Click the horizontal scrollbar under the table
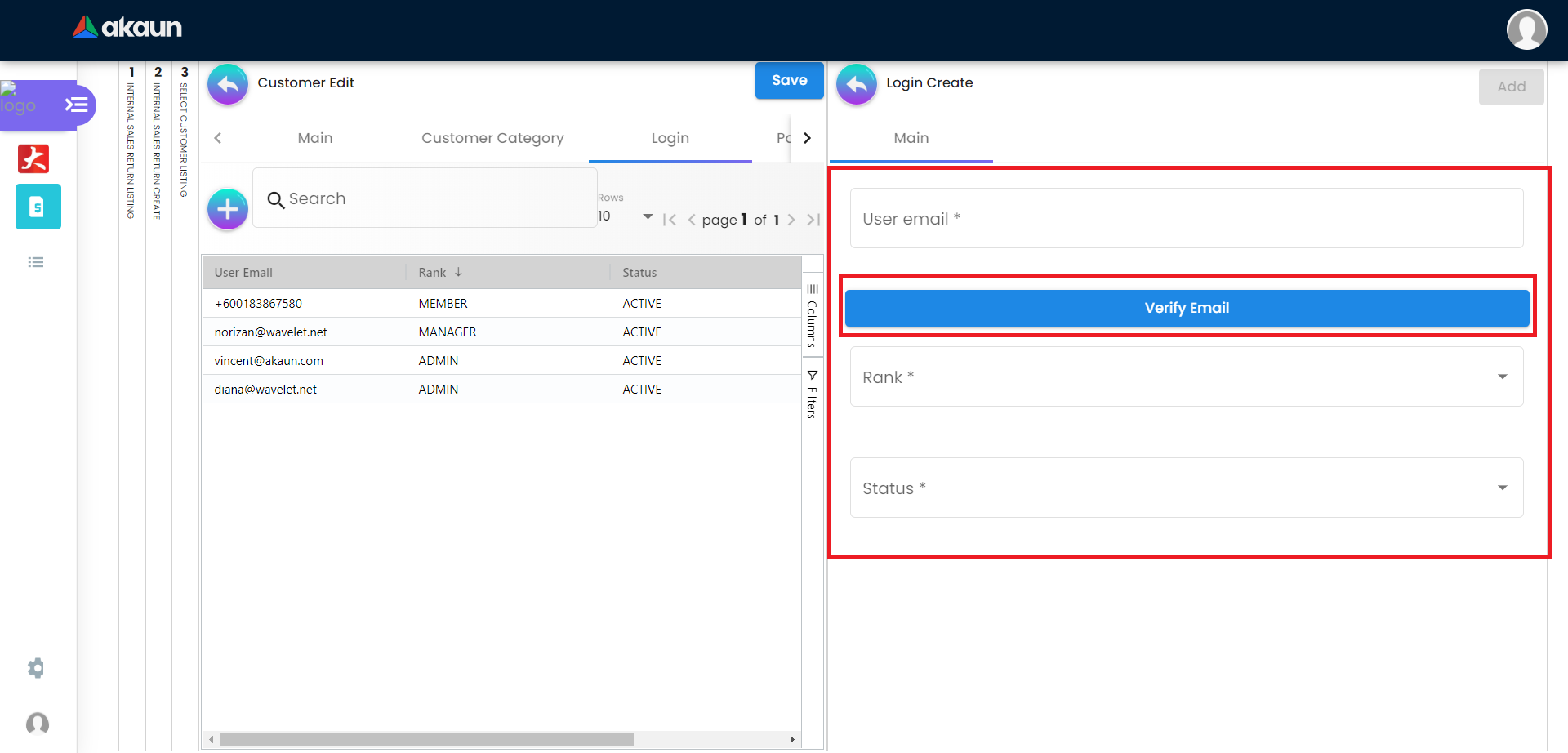 [x=426, y=739]
